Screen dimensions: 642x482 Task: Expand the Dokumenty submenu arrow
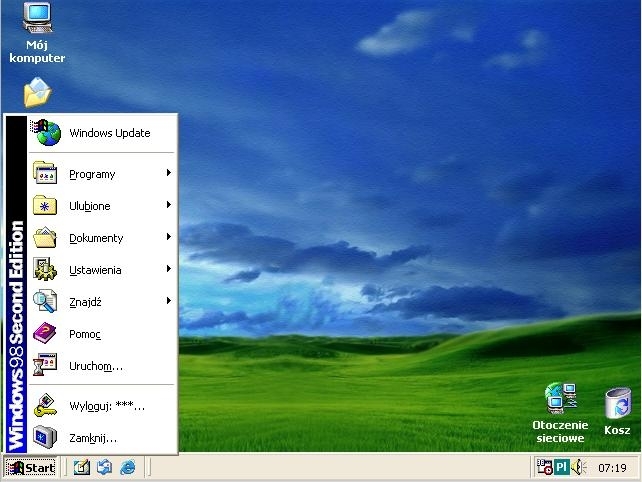click(168, 237)
